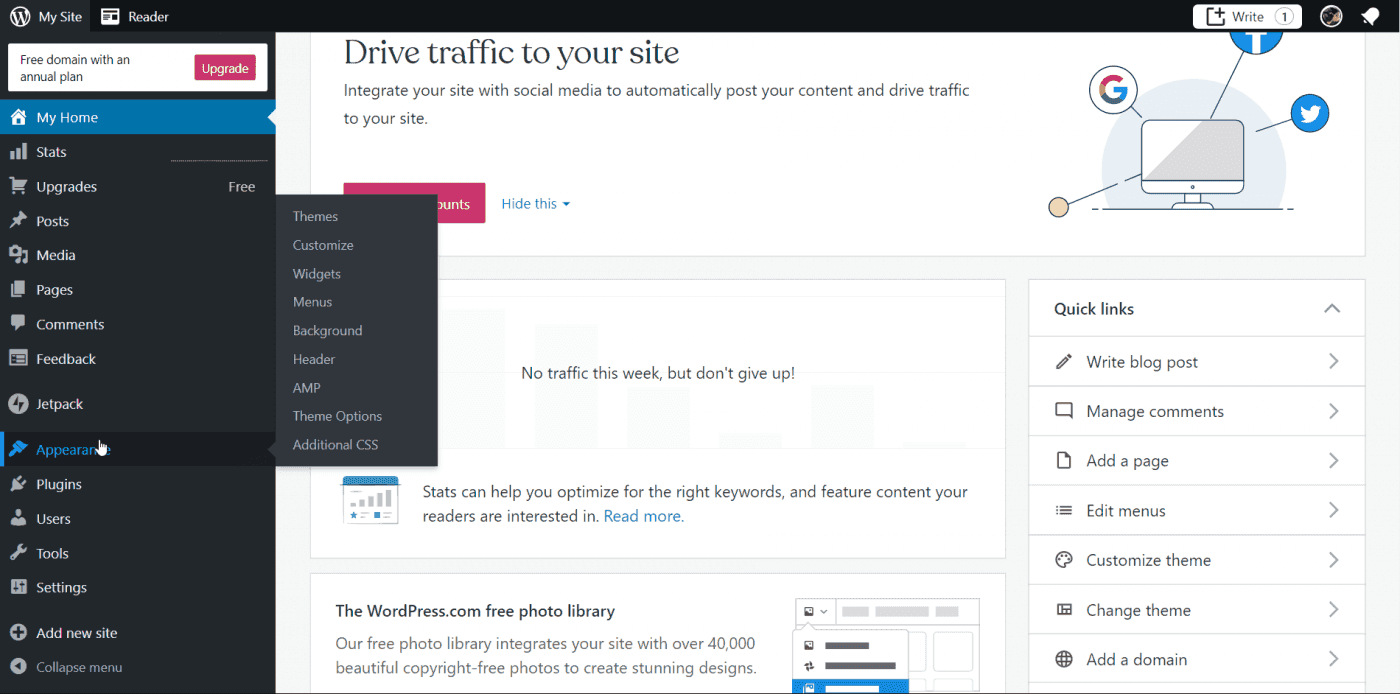Collapse the Quick links panel

point(1332,308)
